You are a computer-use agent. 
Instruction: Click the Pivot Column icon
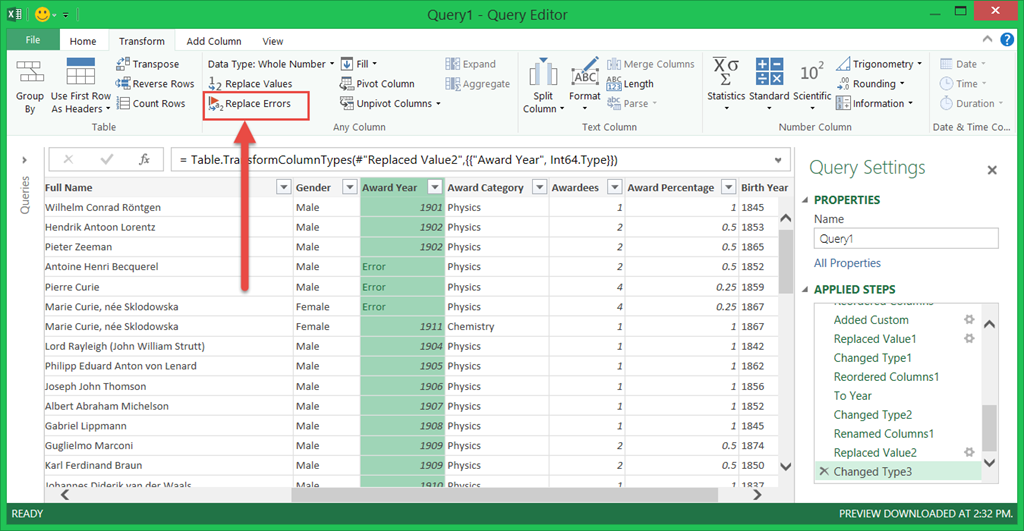[x=347, y=84]
